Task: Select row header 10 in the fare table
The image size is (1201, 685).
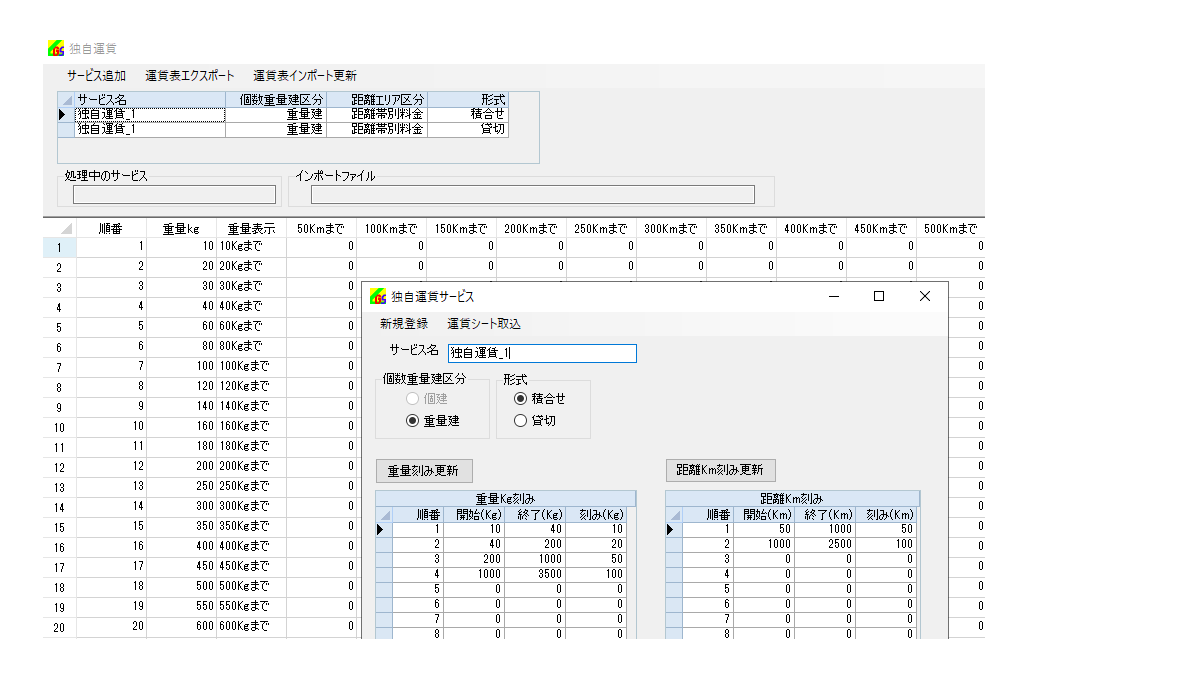Action: [59, 427]
